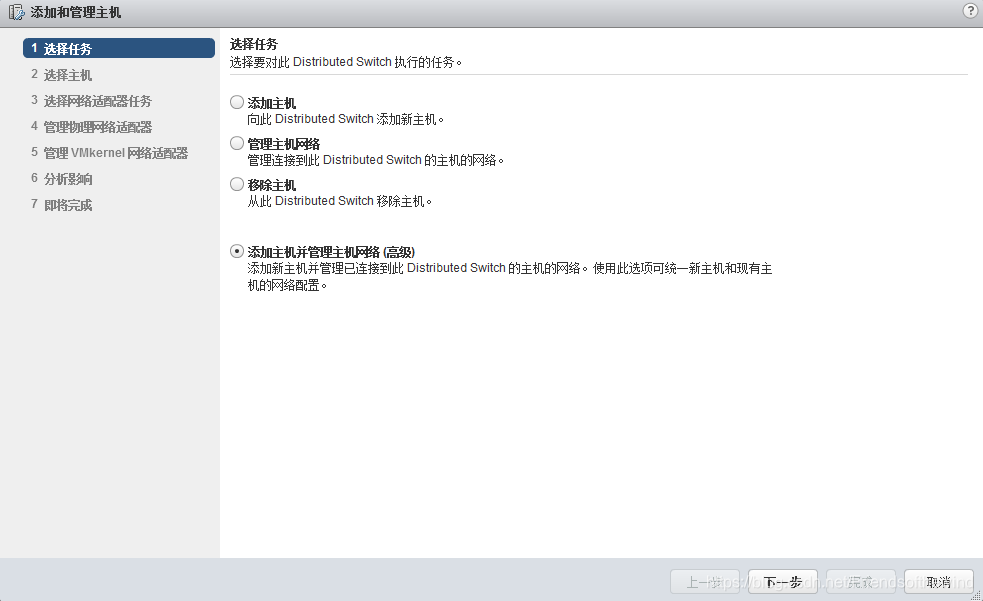The width and height of the screenshot is (983, 601).
Task: Click text 从此 Distributed Switch 移除主机
Action: [x=339, y=201]
